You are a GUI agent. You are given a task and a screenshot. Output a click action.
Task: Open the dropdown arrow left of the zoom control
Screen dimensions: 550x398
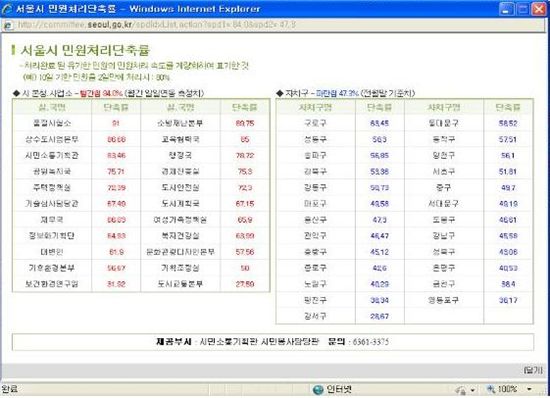coord(473,390)
